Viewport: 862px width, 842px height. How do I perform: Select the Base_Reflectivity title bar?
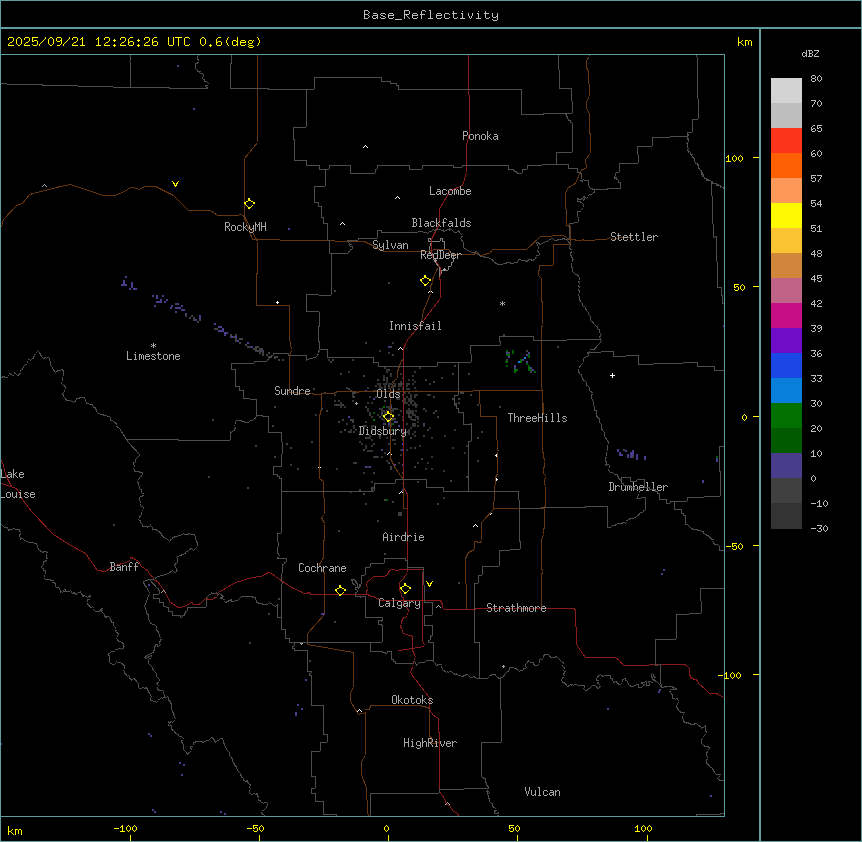[430, 15]
